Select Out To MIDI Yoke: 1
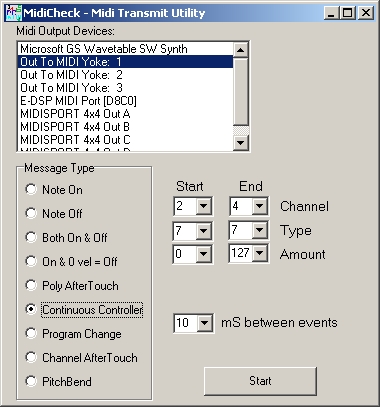The image size is (380, 407). click(125, 62)
